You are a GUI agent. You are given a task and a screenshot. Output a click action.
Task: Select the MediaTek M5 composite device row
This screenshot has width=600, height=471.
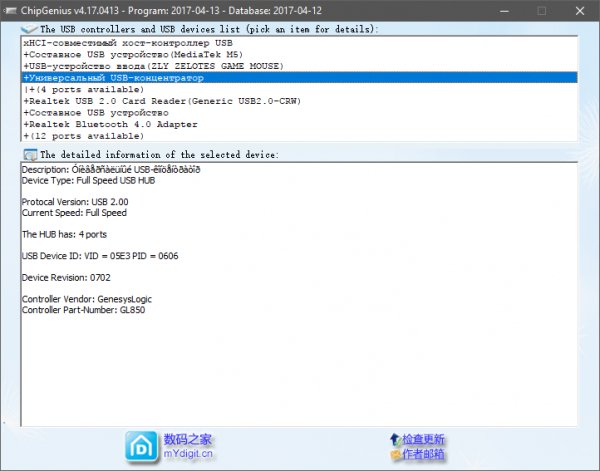(299, 54)
